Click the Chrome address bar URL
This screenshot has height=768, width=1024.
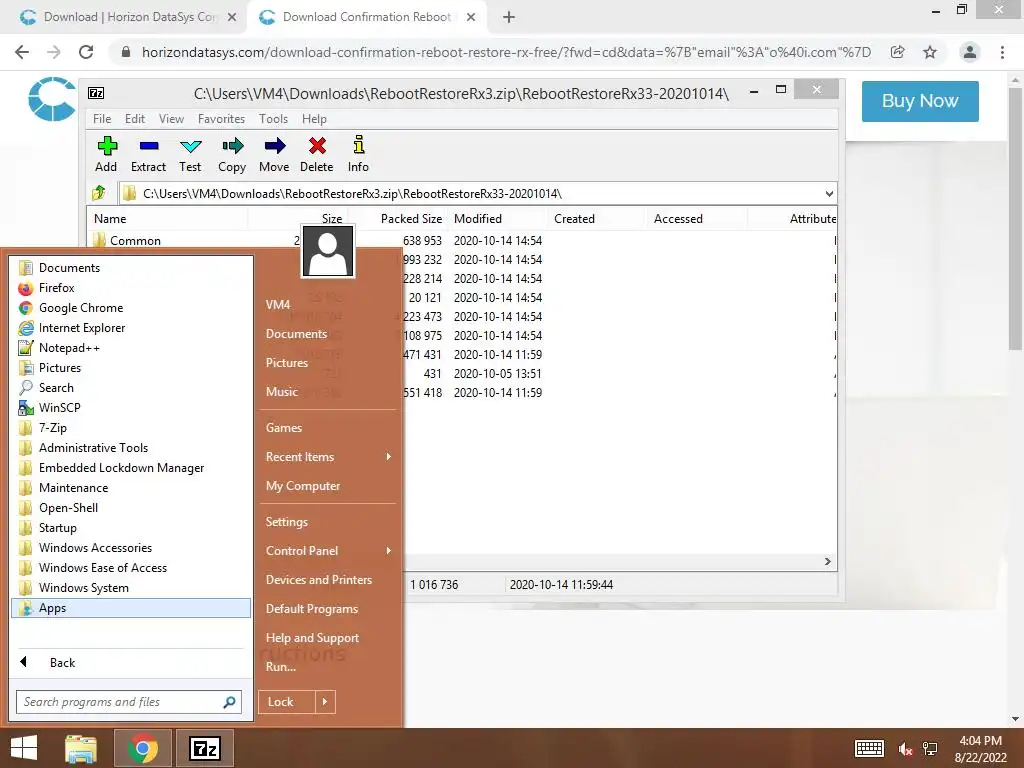click(x=506, y=52)
